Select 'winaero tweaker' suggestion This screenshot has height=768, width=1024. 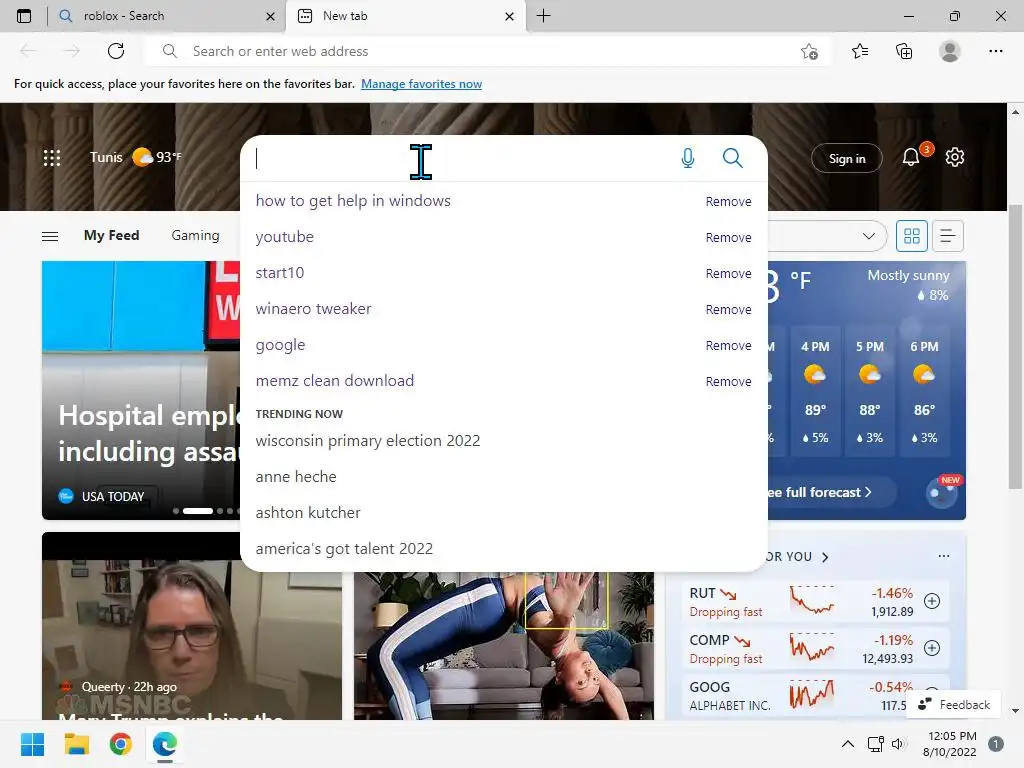point(313,308)
